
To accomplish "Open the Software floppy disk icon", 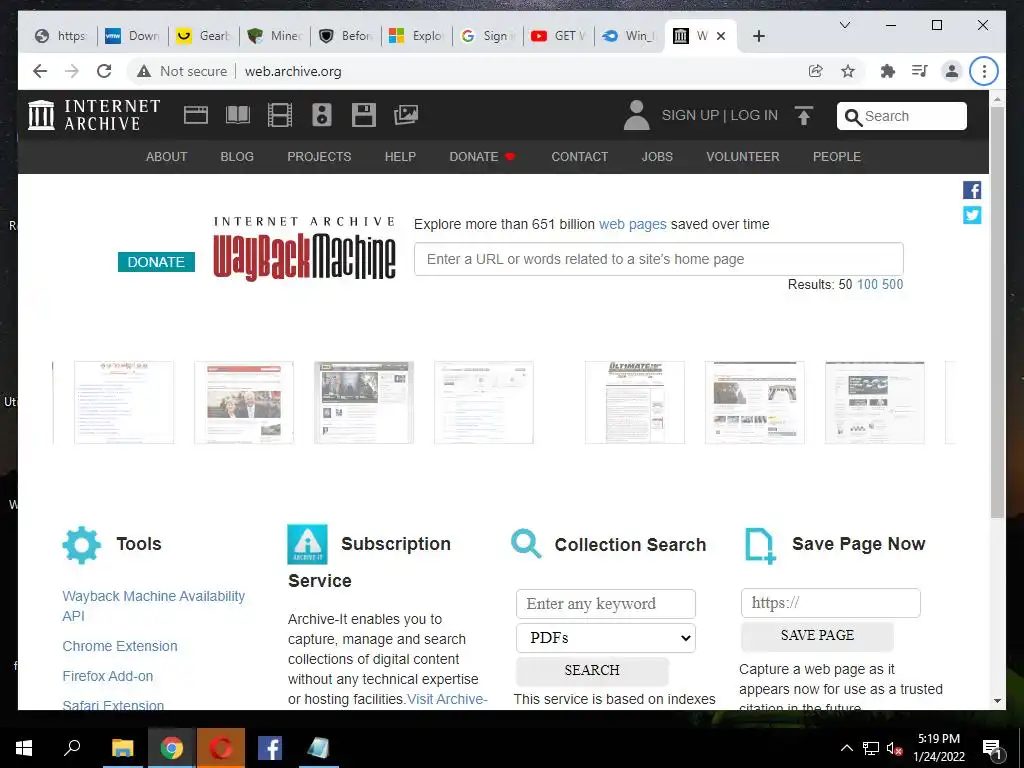I will (364, 115).
